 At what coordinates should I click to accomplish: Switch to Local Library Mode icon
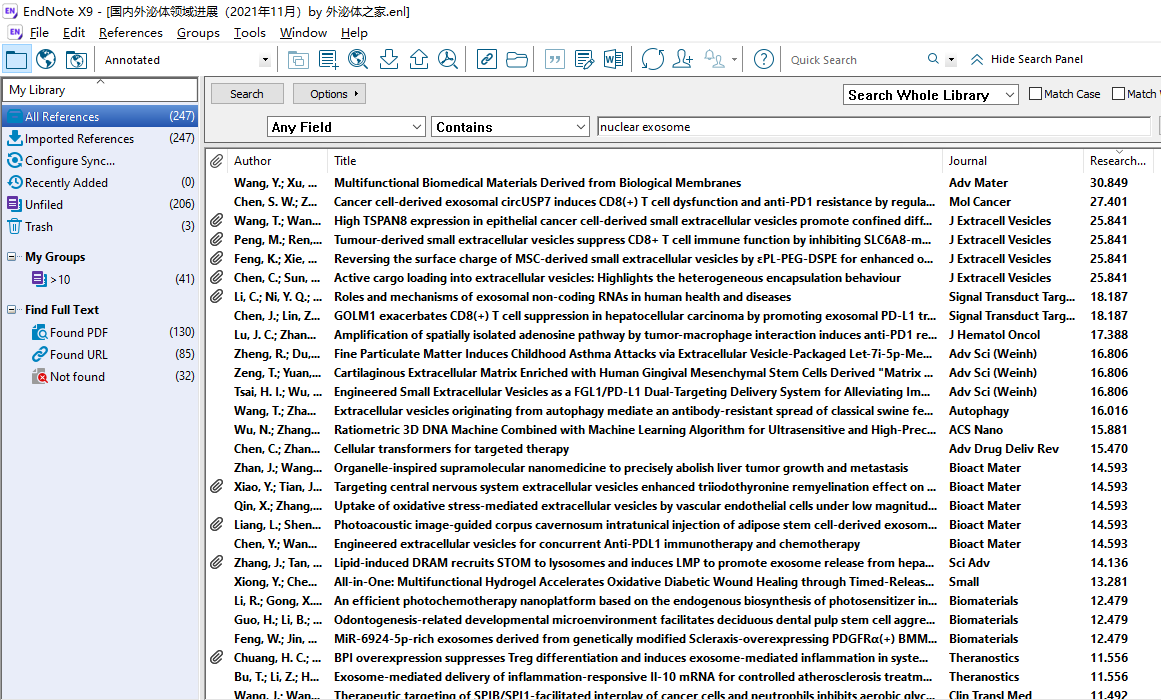point(16,59)
